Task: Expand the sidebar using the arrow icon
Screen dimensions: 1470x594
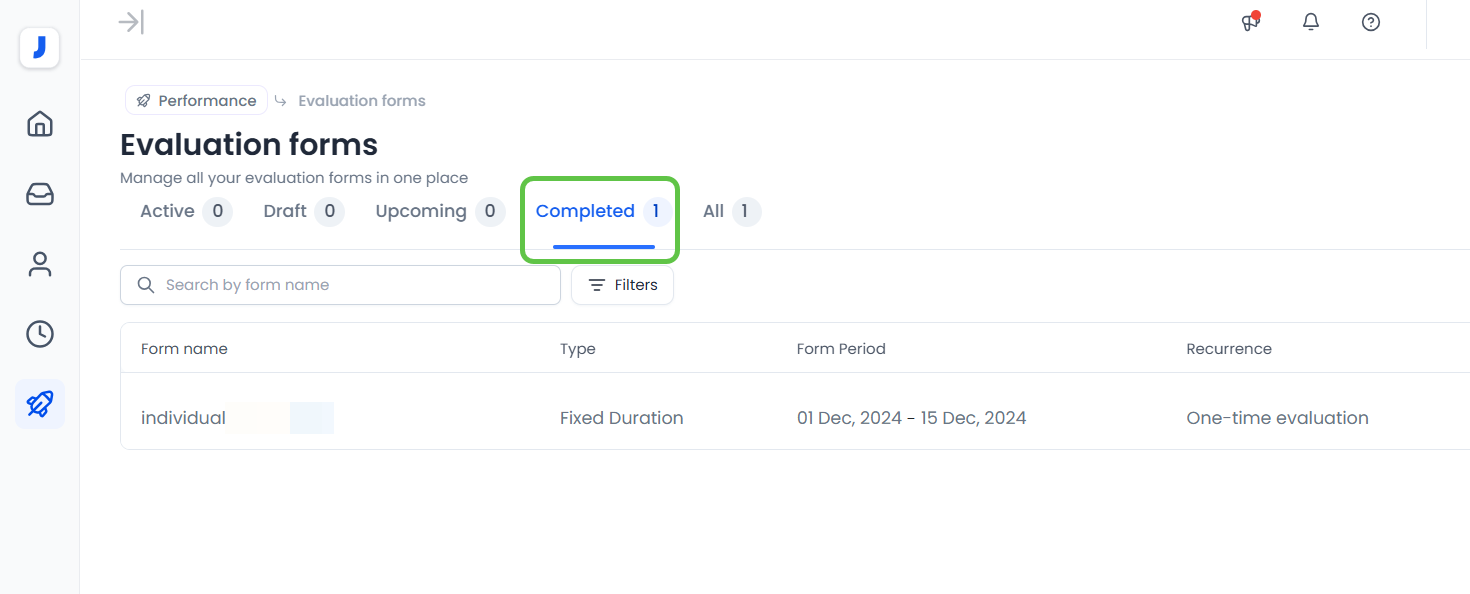Action: click(131, 21)
